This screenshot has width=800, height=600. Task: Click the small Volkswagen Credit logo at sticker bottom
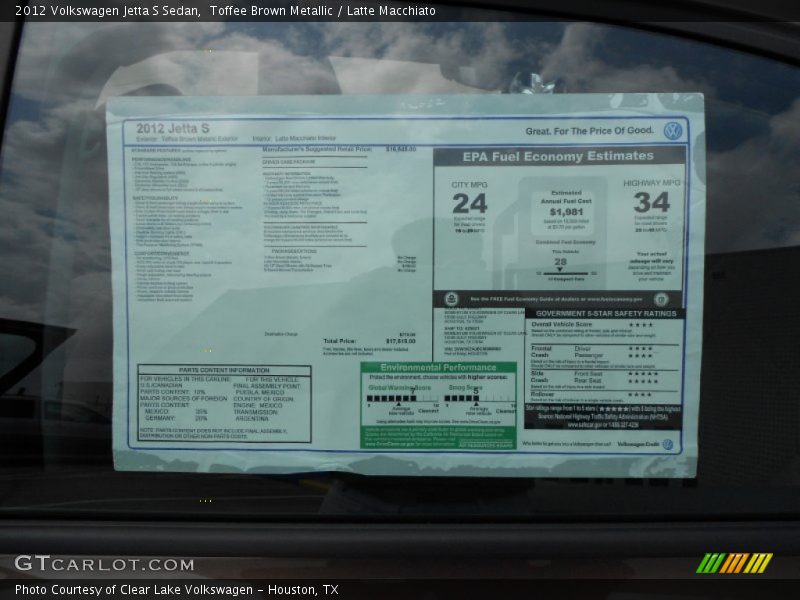point(667,444)
